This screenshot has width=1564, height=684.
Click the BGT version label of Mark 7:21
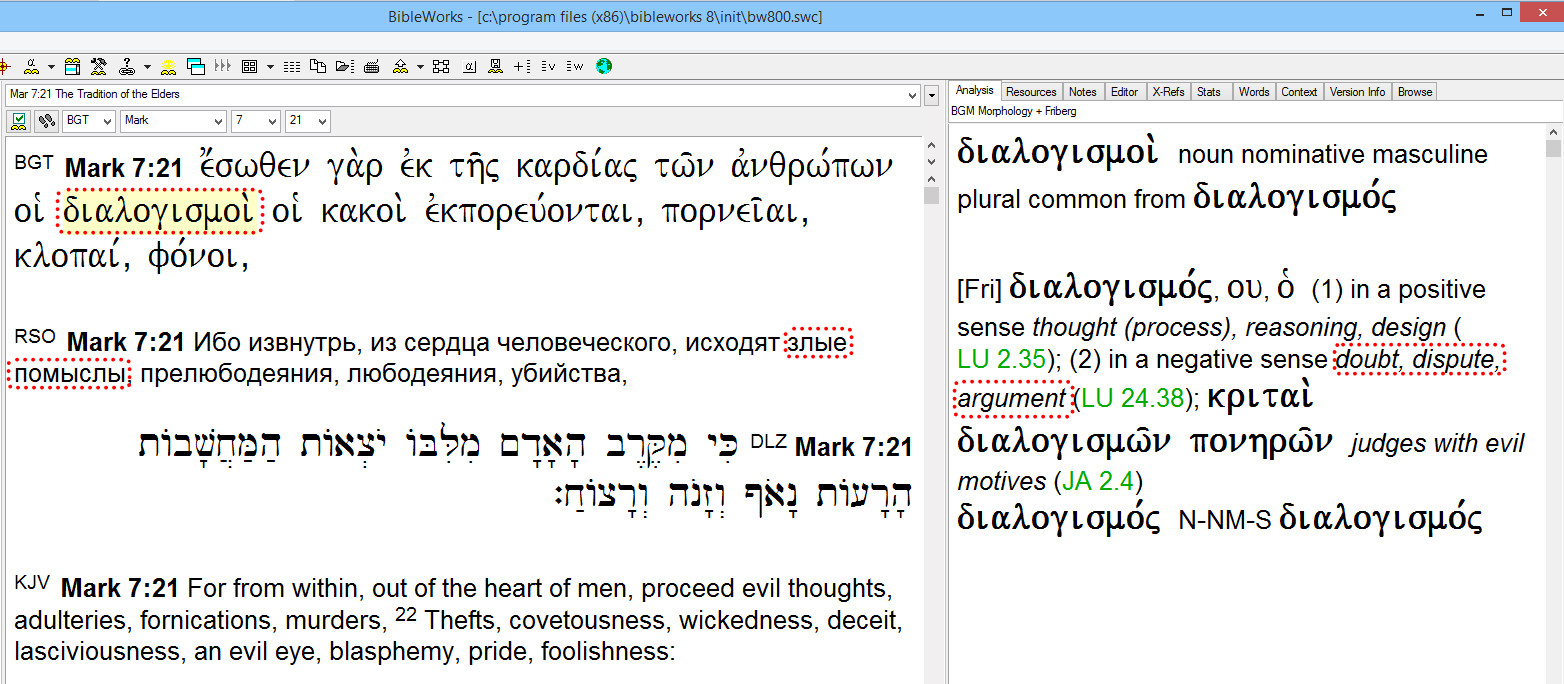34,161
